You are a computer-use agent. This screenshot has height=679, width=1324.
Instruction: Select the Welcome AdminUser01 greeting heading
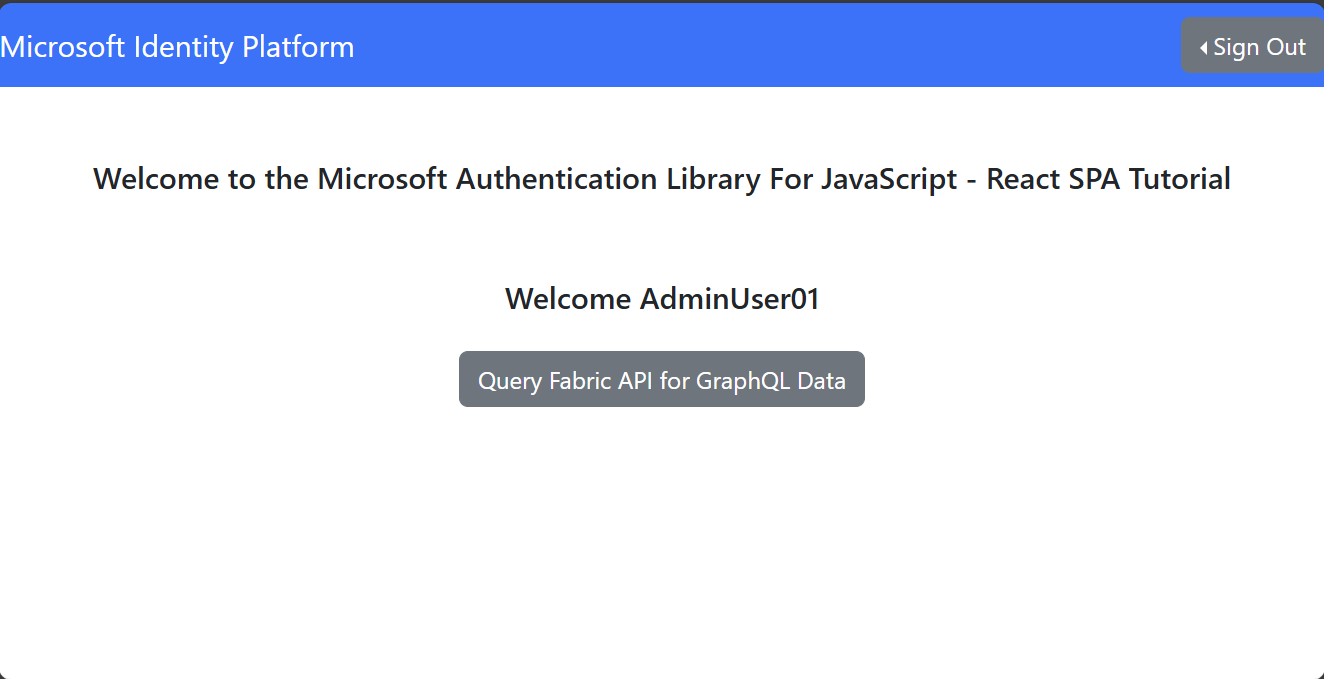[x=662, y=299]
